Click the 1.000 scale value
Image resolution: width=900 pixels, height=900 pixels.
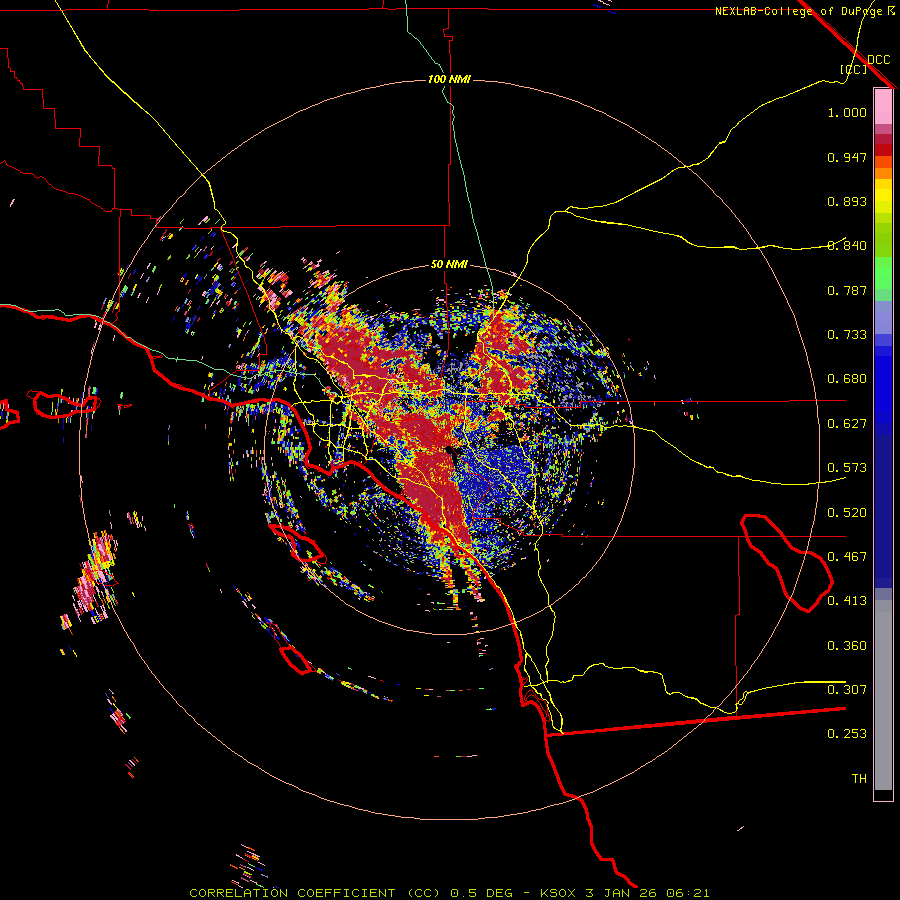[847, 112]
